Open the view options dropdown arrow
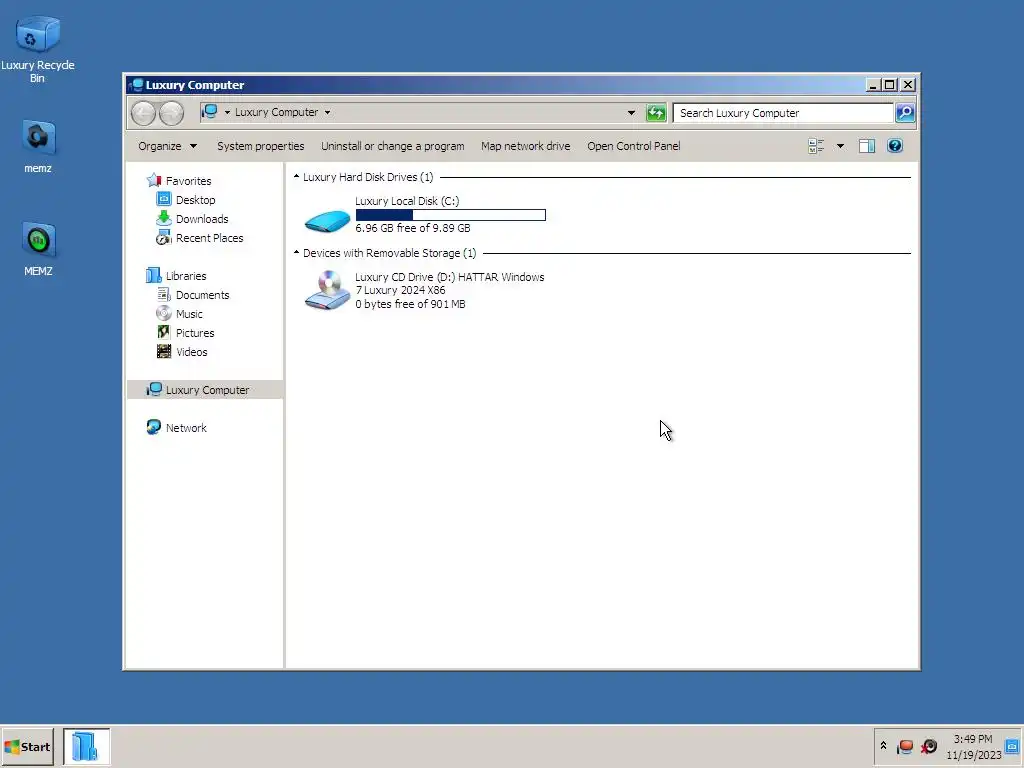1024x768 pixels. coord(840,146)
